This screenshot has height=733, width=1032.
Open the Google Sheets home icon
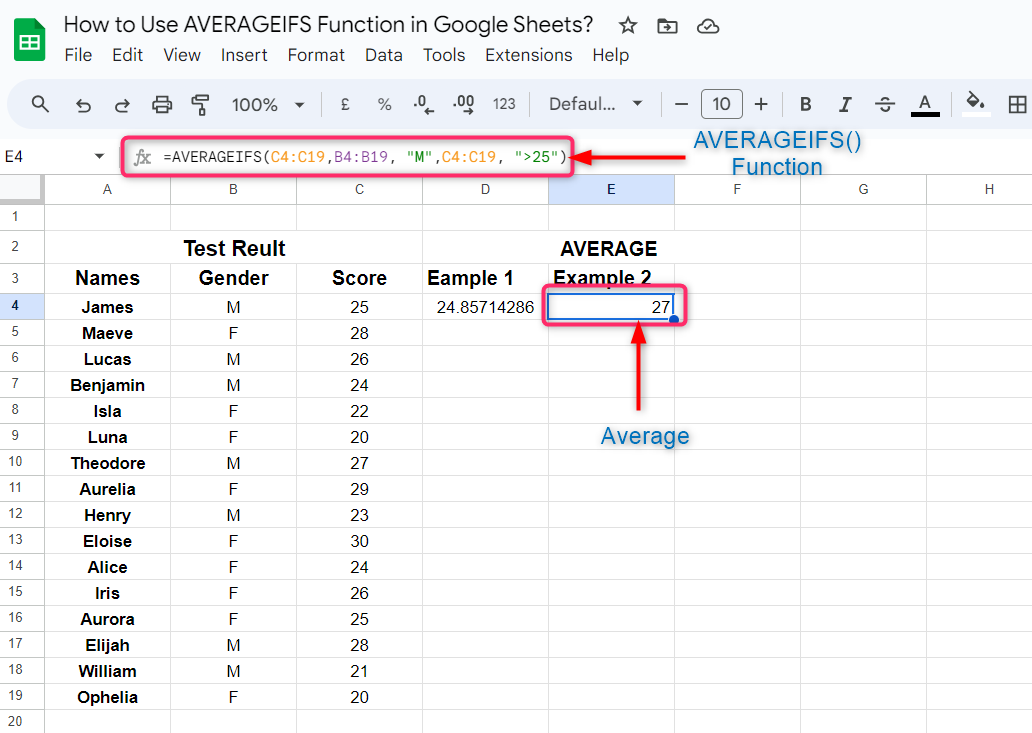(30, 40)
